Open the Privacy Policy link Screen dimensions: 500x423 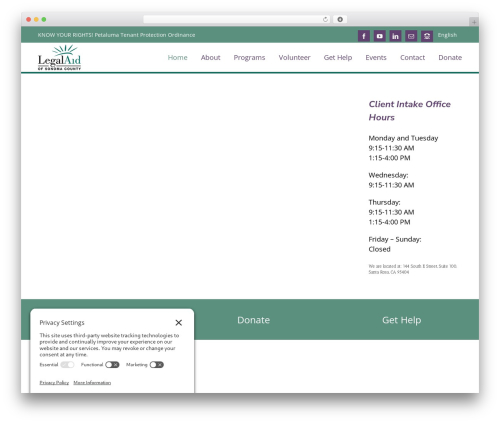pyautogui.click(x=54, y=382)
